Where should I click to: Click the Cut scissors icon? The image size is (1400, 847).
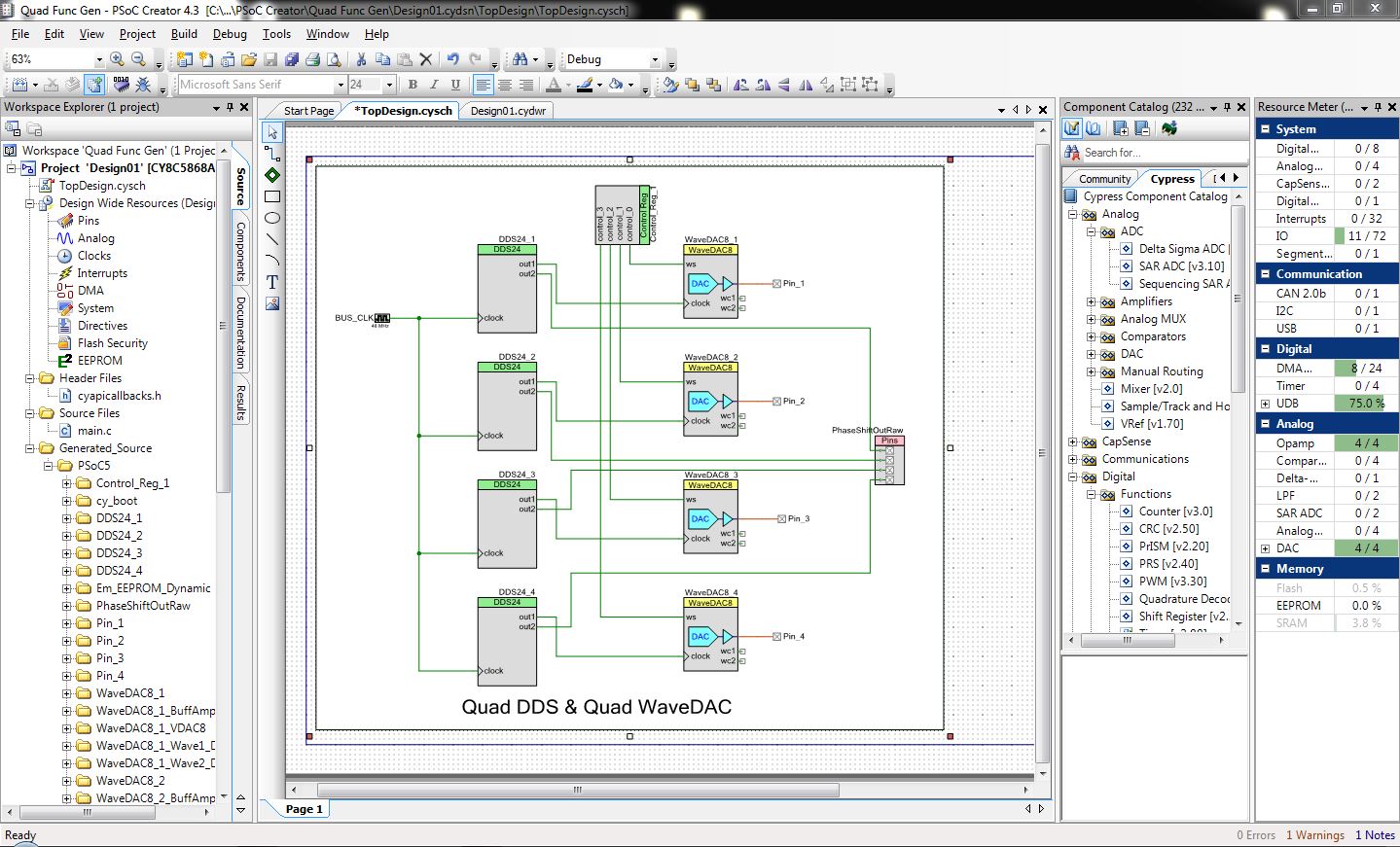(x=361, y=59)
